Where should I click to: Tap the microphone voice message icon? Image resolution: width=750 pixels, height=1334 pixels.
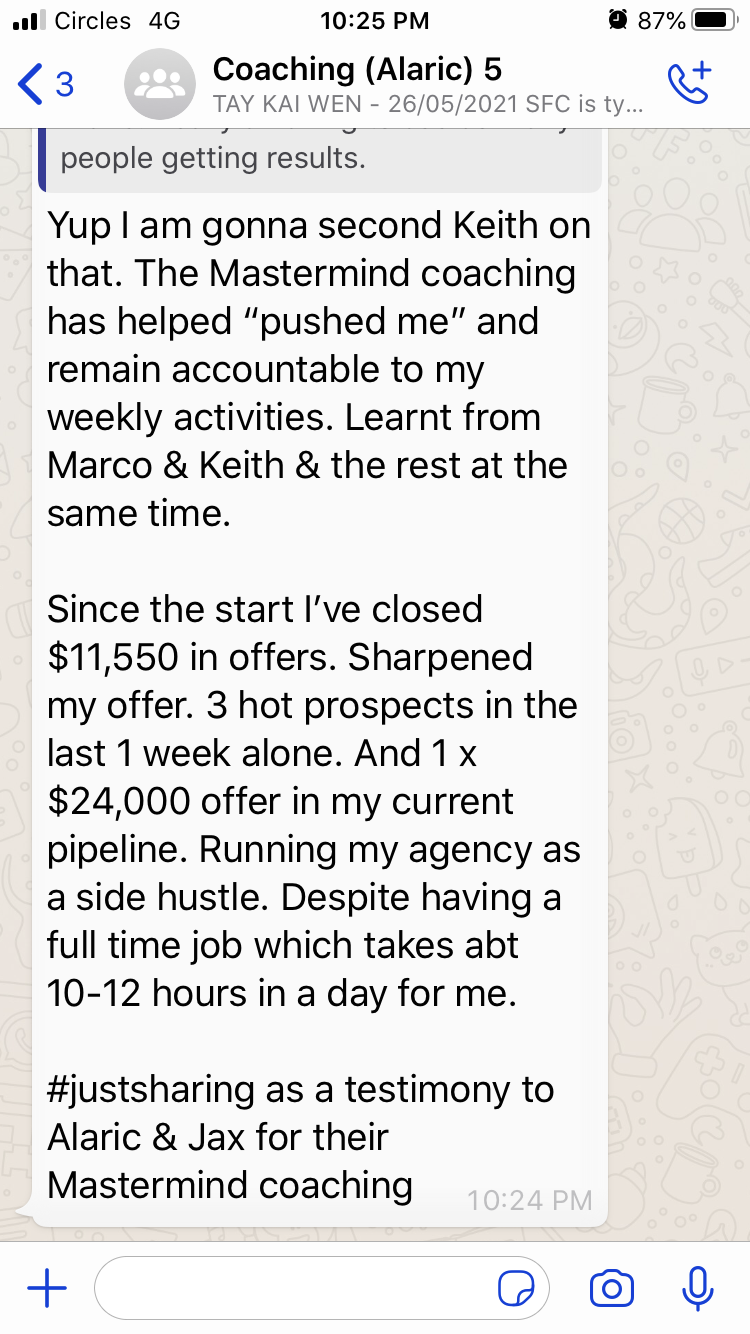[x=697, y=1289]
